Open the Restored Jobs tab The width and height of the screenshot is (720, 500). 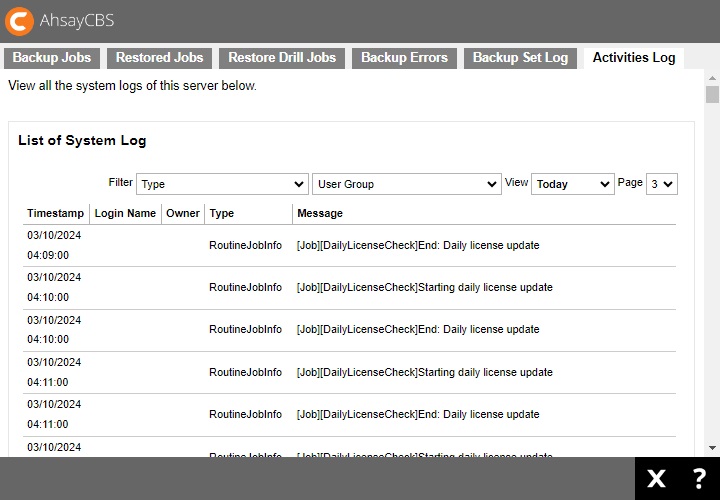pyautogui.click(x=159, y=58)
